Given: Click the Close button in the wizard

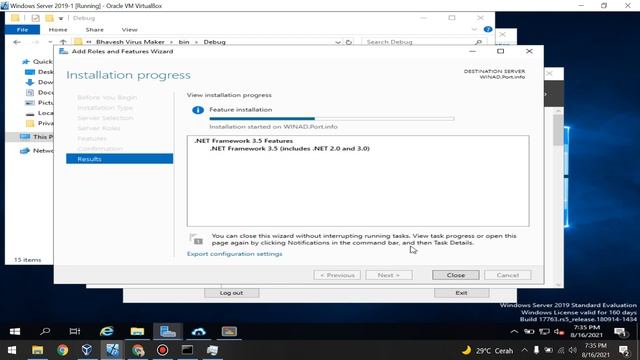Looking at the screenshot, I should (x=456, y=275).
